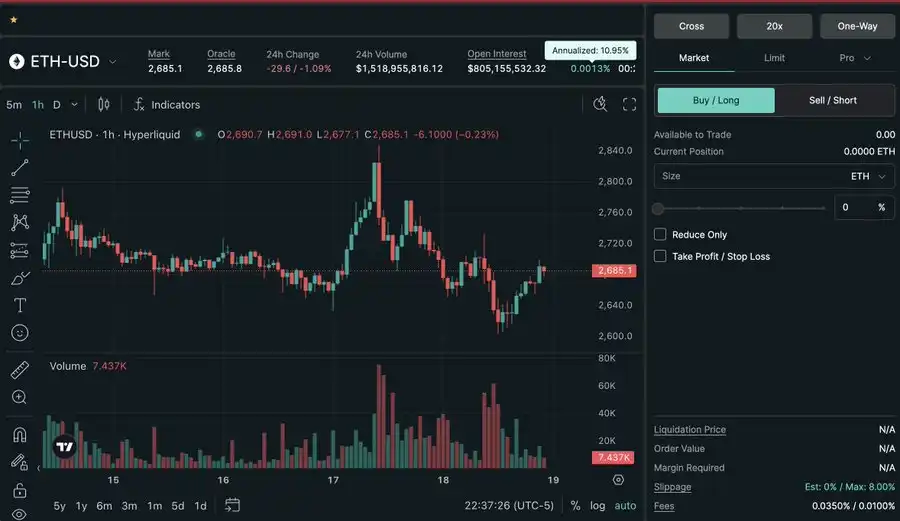This screenshot has height=521, width=900.
Task: Click the fullscreen chart icon
Action: pyautogui.click(x=629, y=104)
